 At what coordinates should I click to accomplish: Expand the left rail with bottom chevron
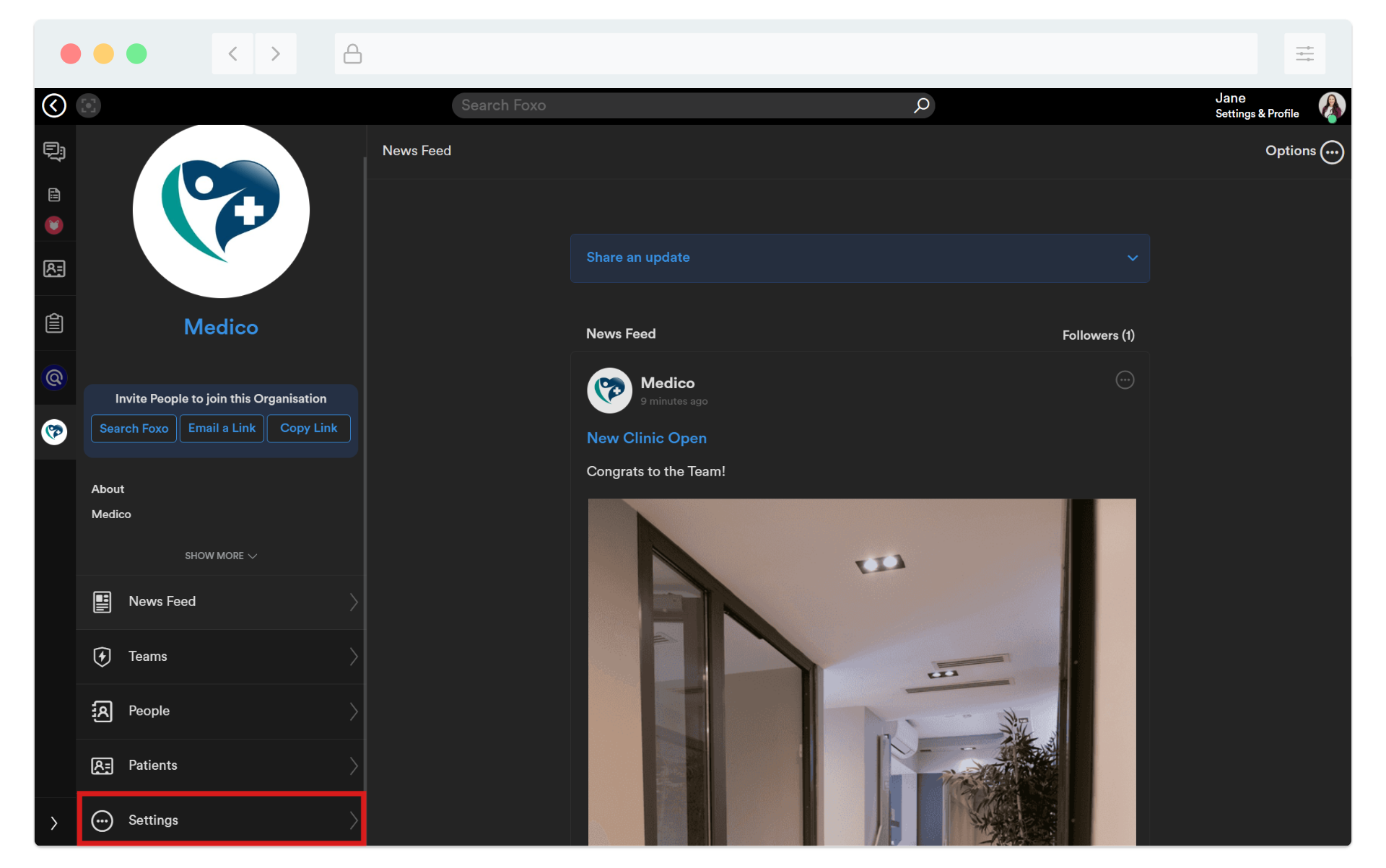coord(54,823)
